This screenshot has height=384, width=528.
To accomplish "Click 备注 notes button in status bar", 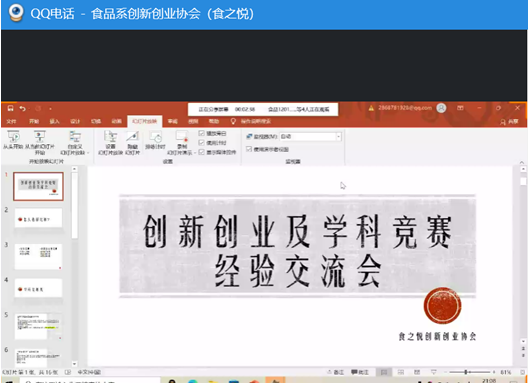I will [335, 372].
